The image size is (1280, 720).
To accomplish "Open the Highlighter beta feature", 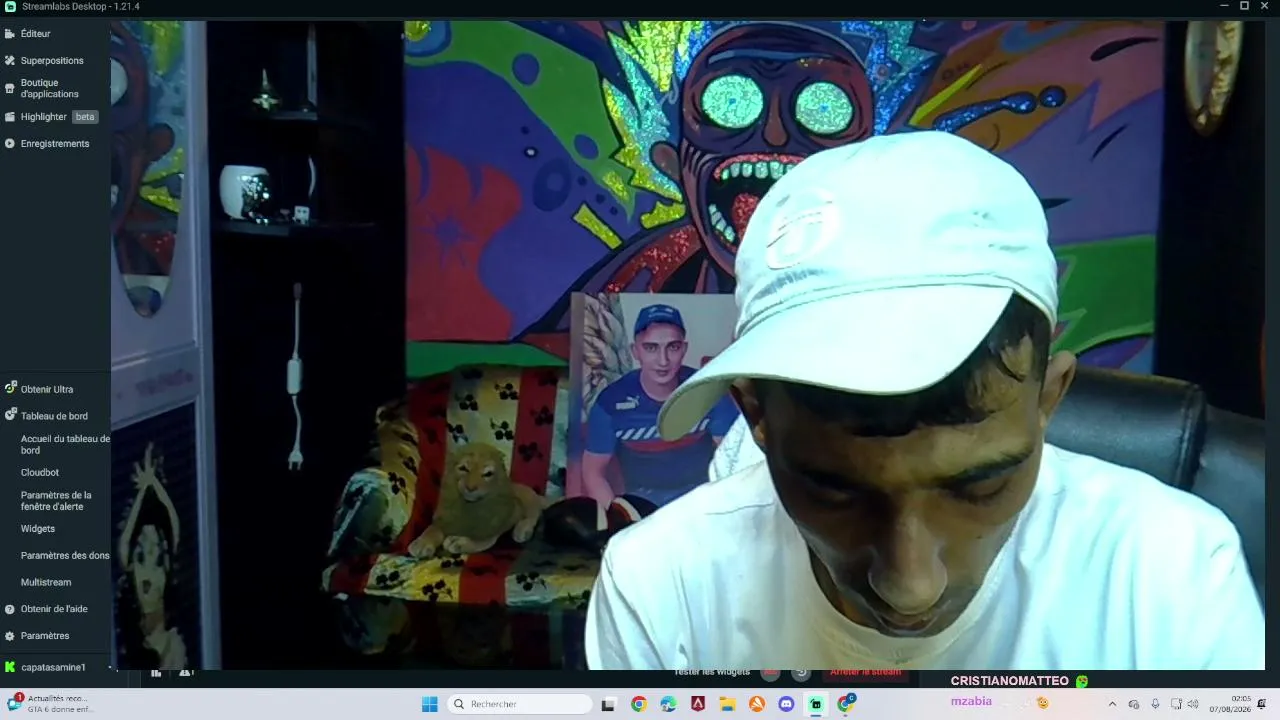I will pos(59,117).
